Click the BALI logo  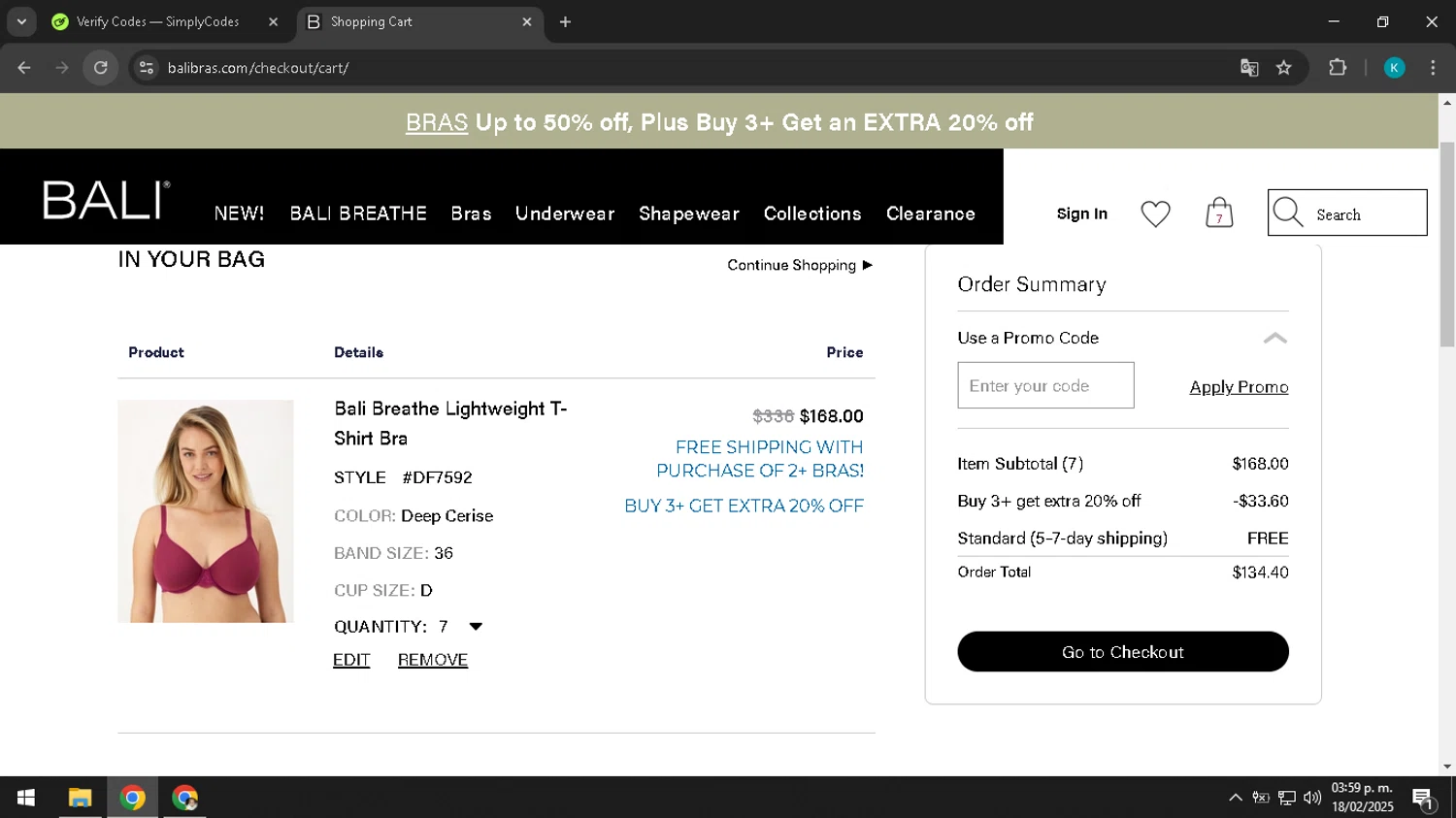pyautogui.click(x=106, y=200)
